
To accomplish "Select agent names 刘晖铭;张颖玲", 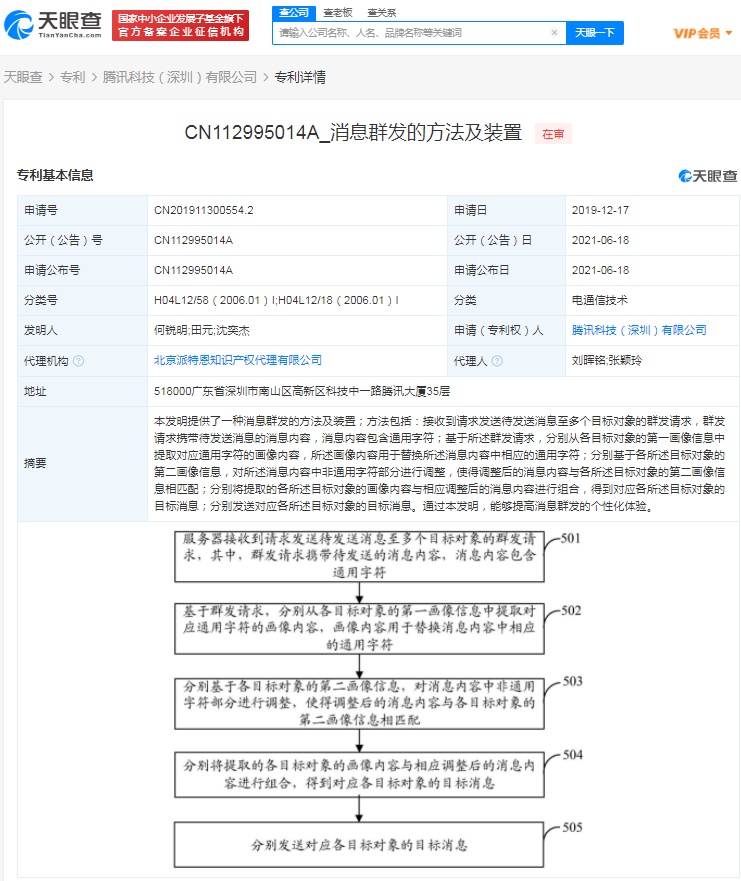I will coord(606,360).
